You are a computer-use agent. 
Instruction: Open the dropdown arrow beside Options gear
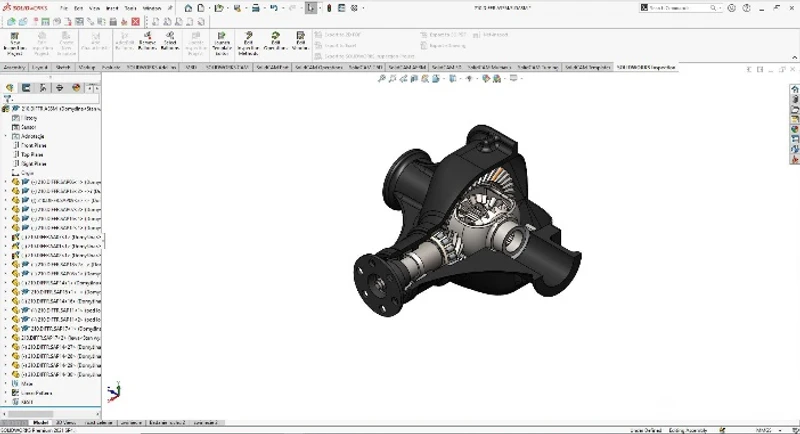pos(363,8)
